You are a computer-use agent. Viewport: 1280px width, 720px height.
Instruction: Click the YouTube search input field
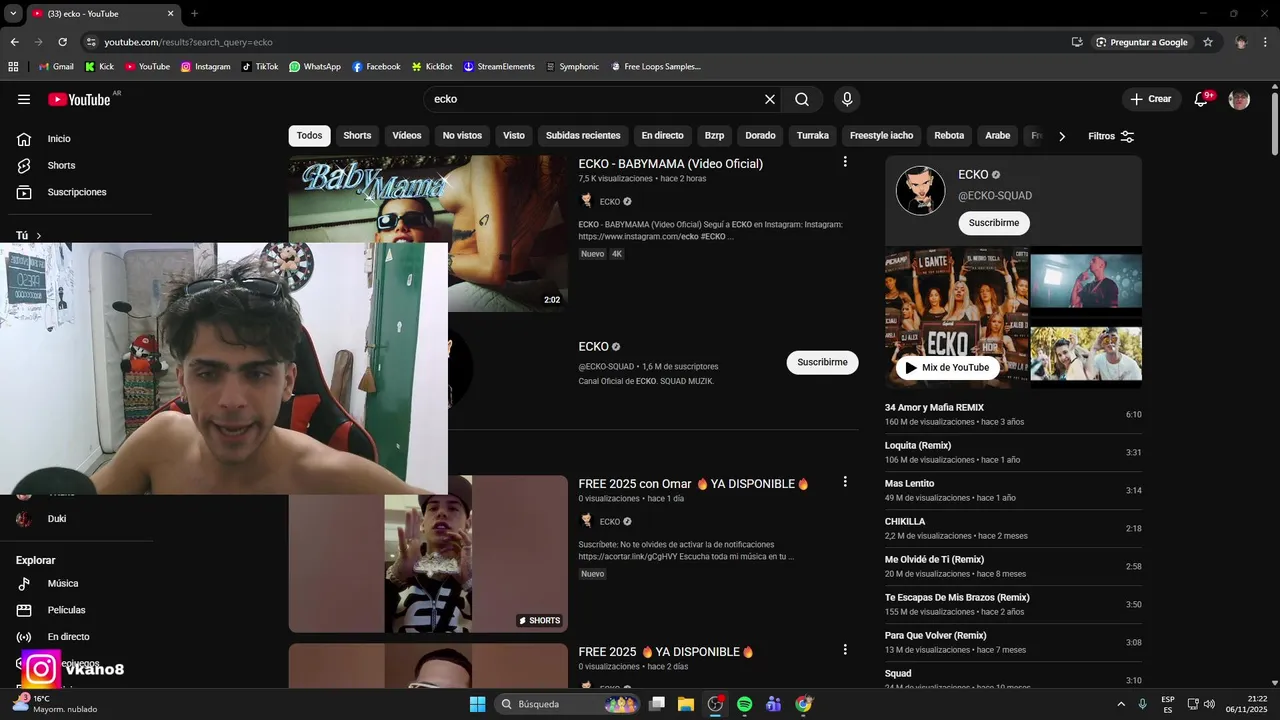595,99
